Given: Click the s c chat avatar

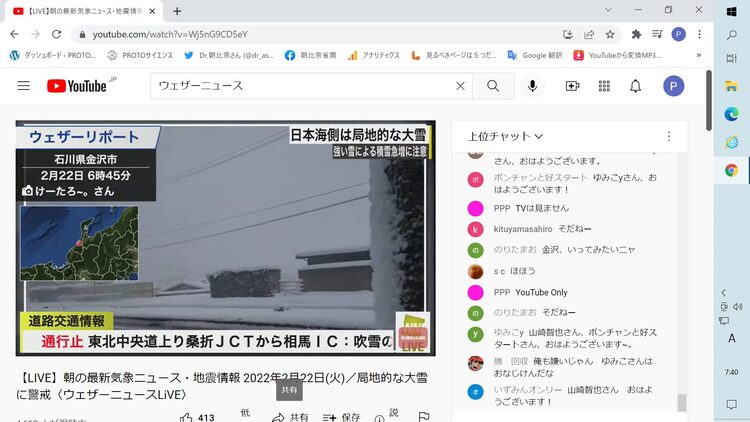Looking at the screenshot, I should [x=475, y=271].
